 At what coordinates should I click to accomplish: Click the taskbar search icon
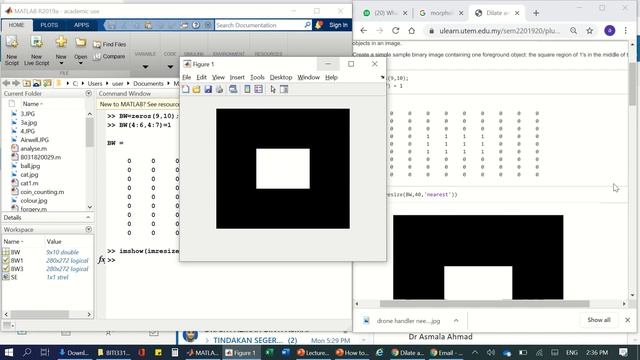tap(27, 352)
